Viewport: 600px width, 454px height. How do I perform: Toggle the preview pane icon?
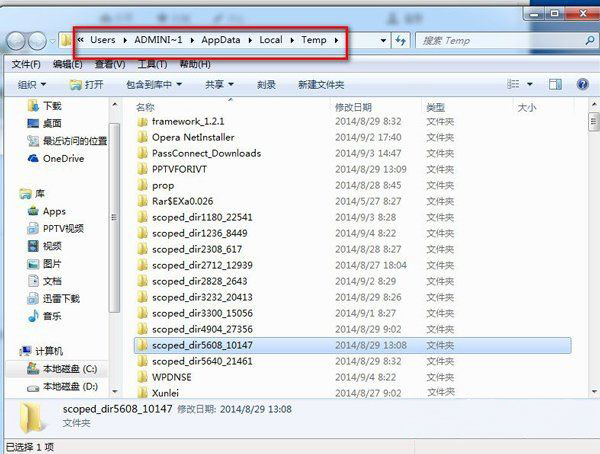tap(555, 84)
